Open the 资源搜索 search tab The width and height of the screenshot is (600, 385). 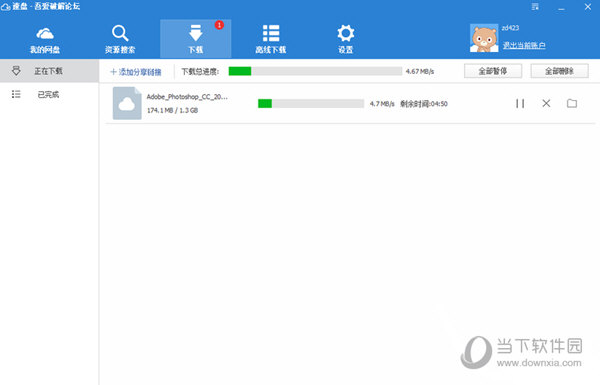point(120,39)
